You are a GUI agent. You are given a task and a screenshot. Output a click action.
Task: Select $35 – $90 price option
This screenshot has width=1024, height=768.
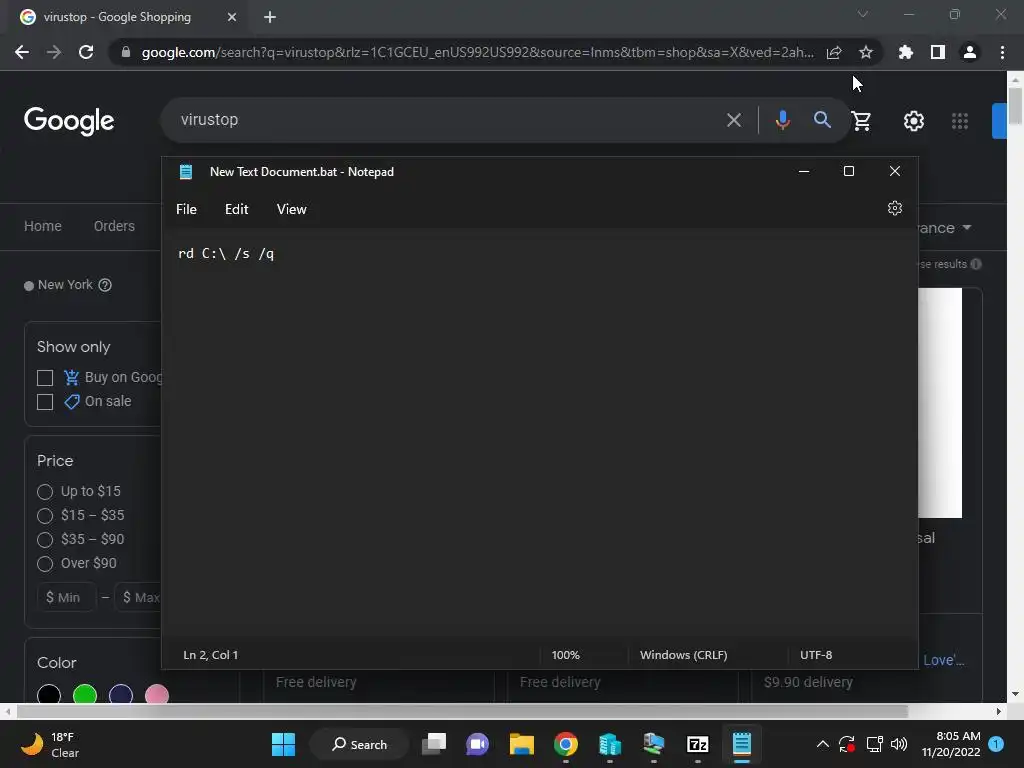[x=44, y=540]
